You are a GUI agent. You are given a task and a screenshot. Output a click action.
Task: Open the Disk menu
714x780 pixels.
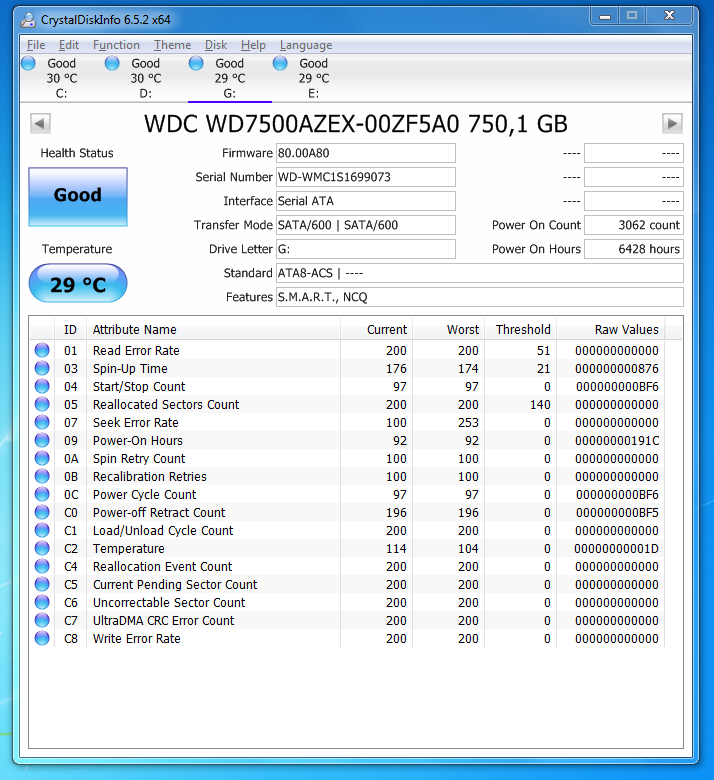coord(216,45)
